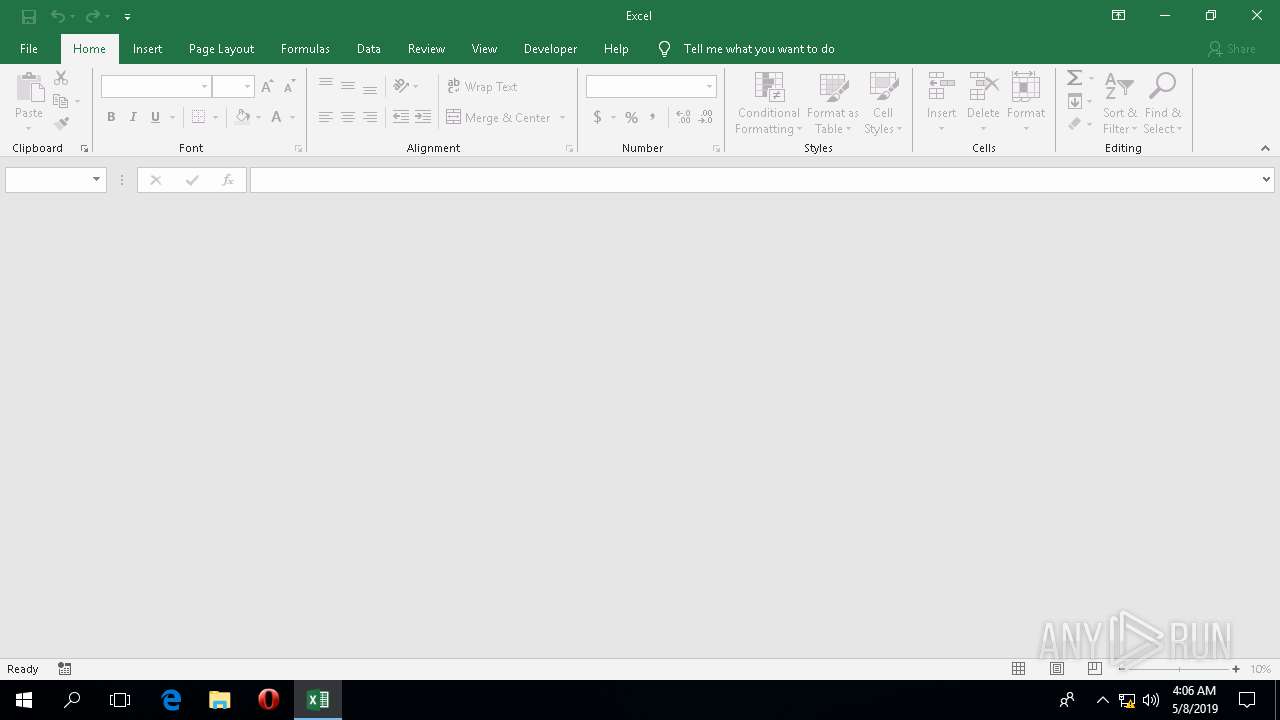Click Increase Indent icon
Image resolution: width=1280 pixels, height=720 pixels.
click(423, 117)
